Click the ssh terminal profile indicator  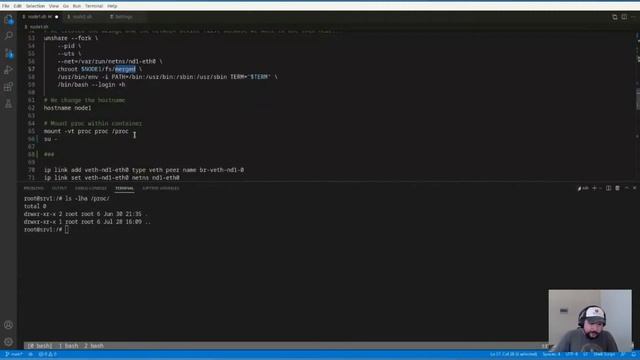point(583,188)
